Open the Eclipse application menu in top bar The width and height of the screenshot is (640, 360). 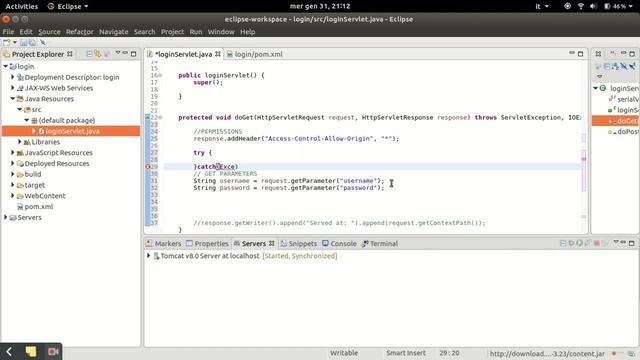[68, 6]
